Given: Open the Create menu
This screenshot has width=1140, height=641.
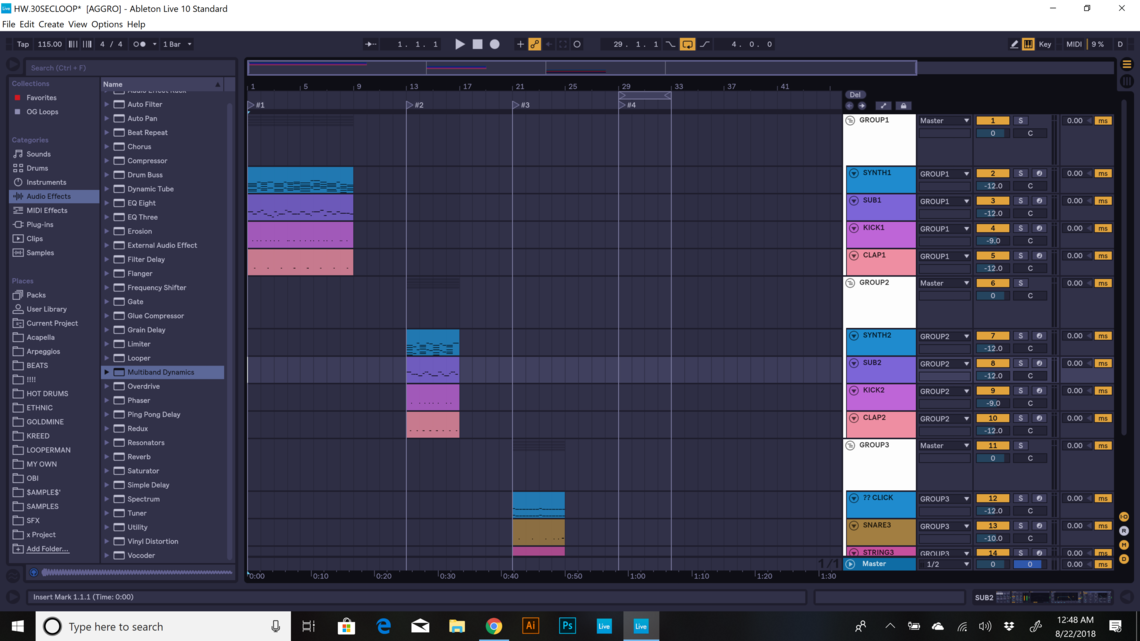Looking at the screenshot, I should pos(51,24).
